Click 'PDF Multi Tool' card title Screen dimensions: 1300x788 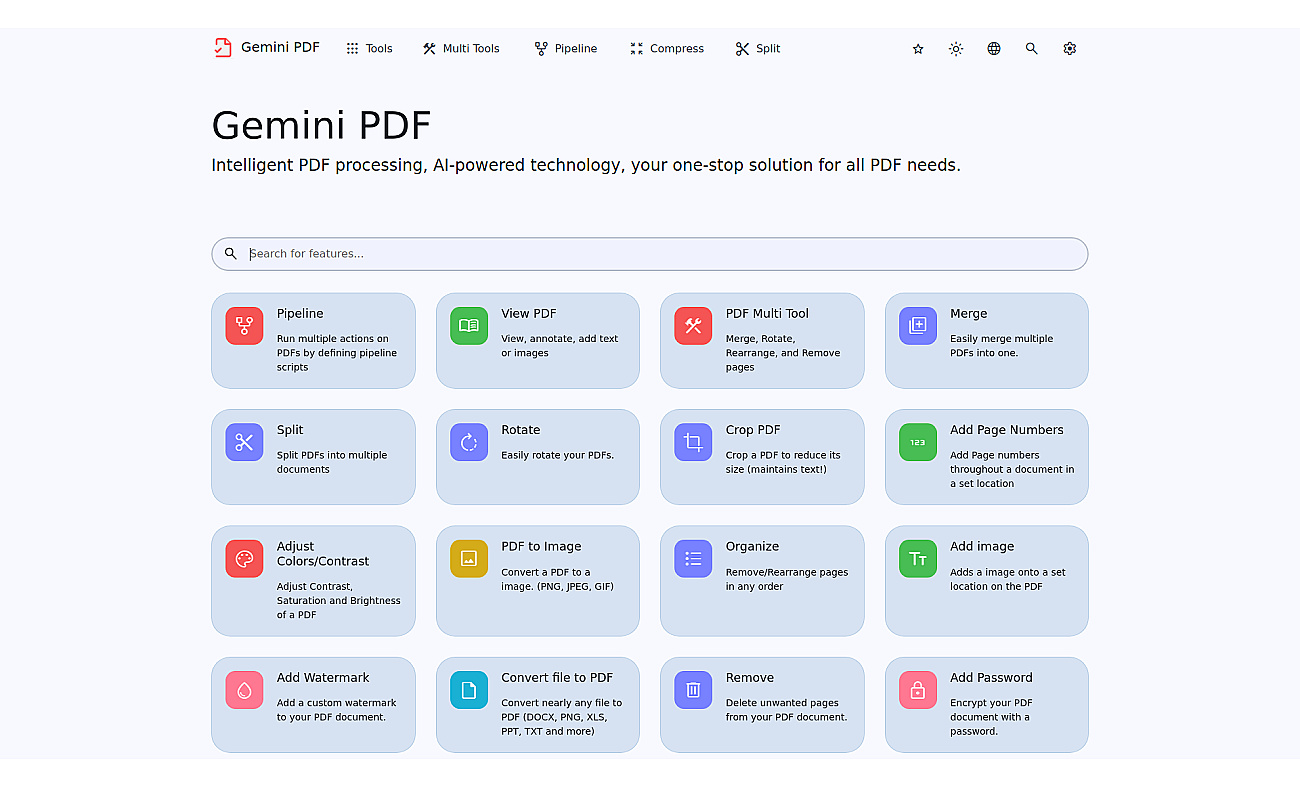pos(767,314)
